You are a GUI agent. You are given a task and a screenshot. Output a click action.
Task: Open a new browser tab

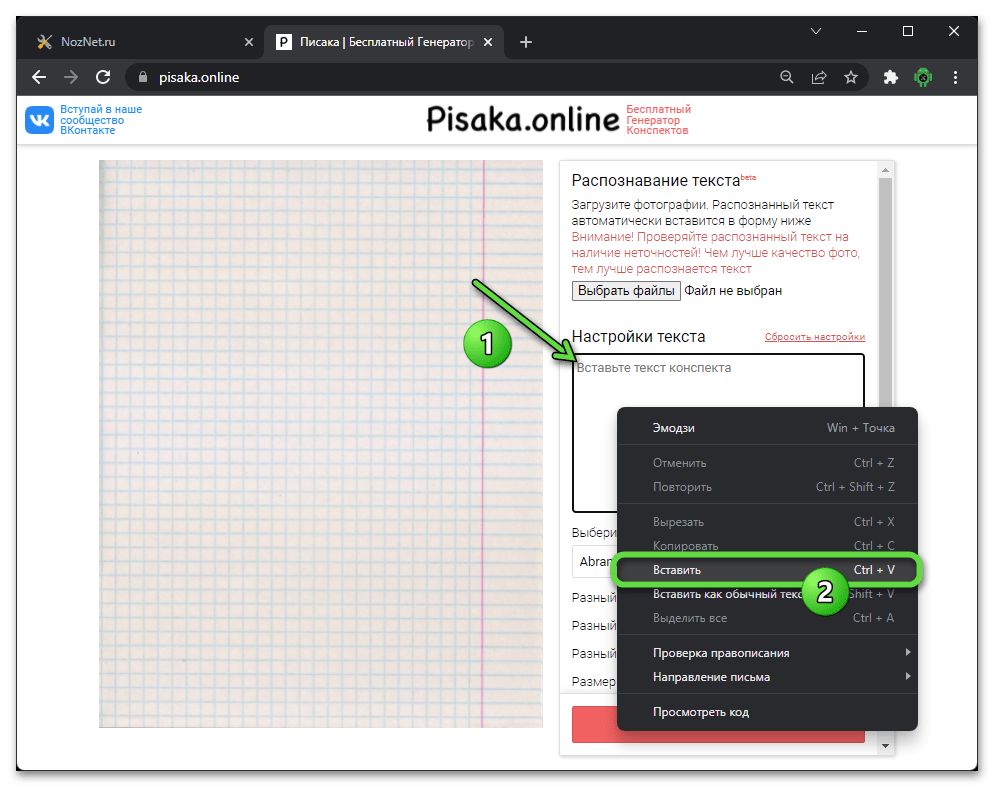click(526, 42)
